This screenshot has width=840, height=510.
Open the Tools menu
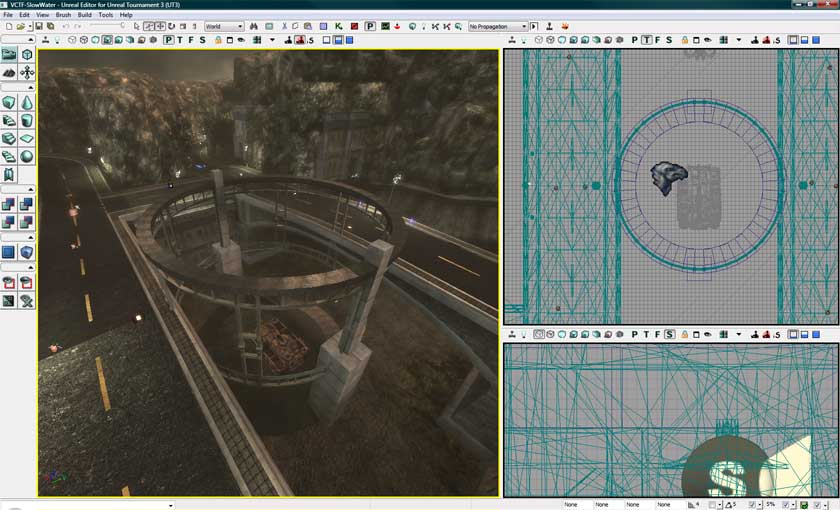(x=106, y=15)
